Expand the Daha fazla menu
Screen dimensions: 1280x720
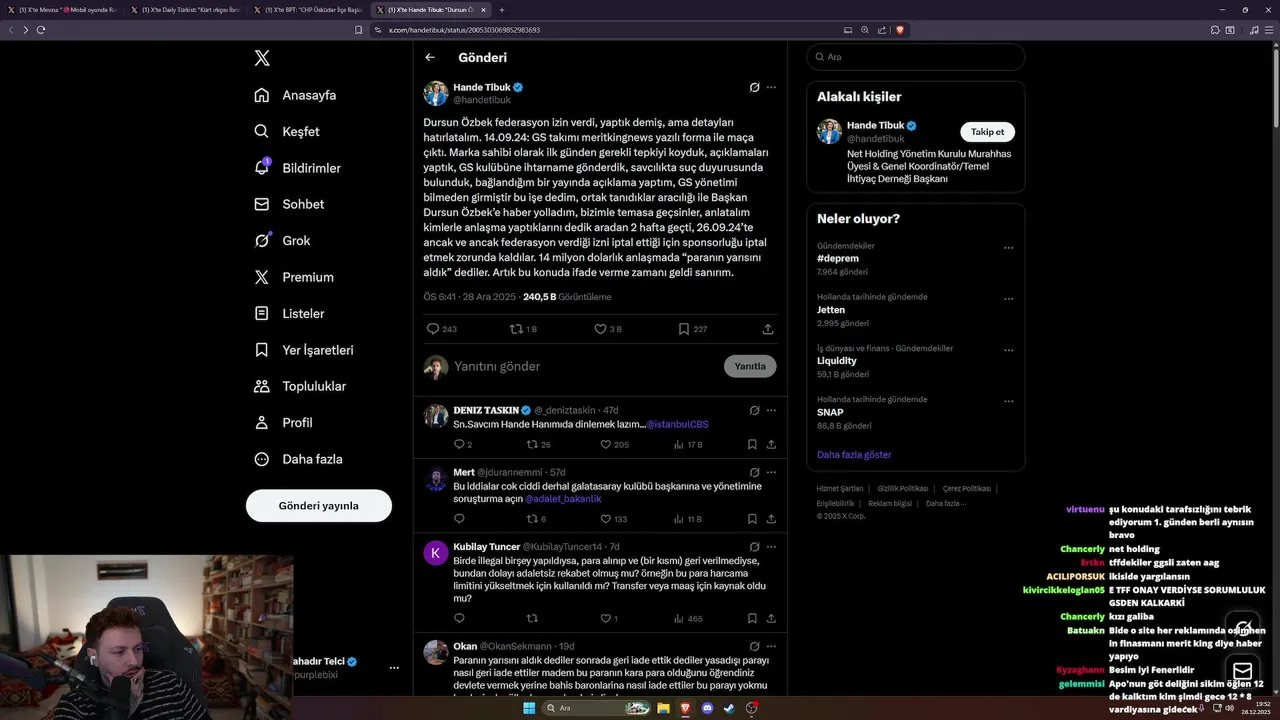[298, 459]
